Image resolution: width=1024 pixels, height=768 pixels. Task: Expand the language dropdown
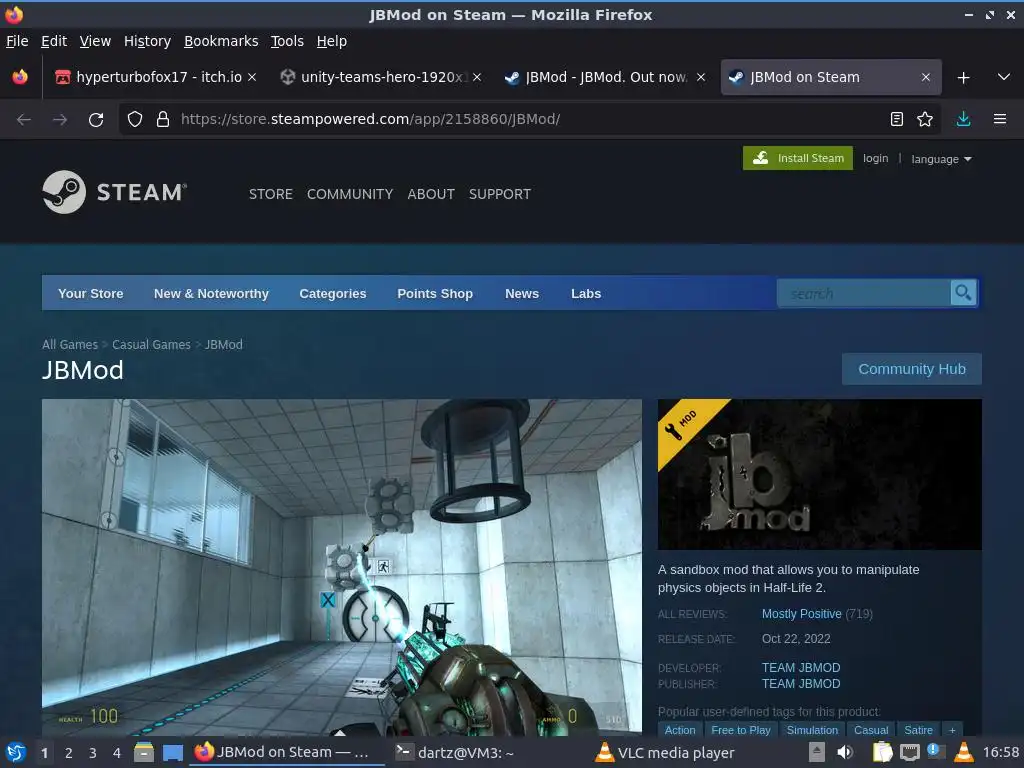(941, 159)
